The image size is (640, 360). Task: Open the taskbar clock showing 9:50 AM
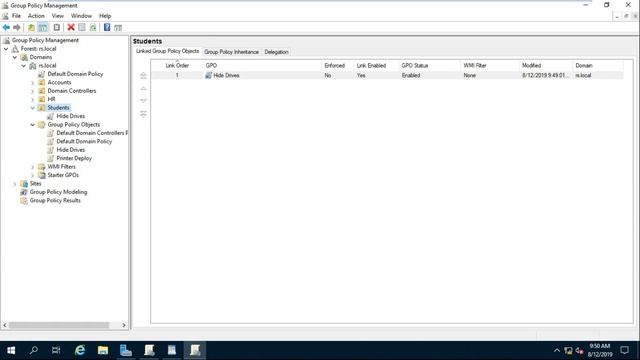[x=600, y=350]
